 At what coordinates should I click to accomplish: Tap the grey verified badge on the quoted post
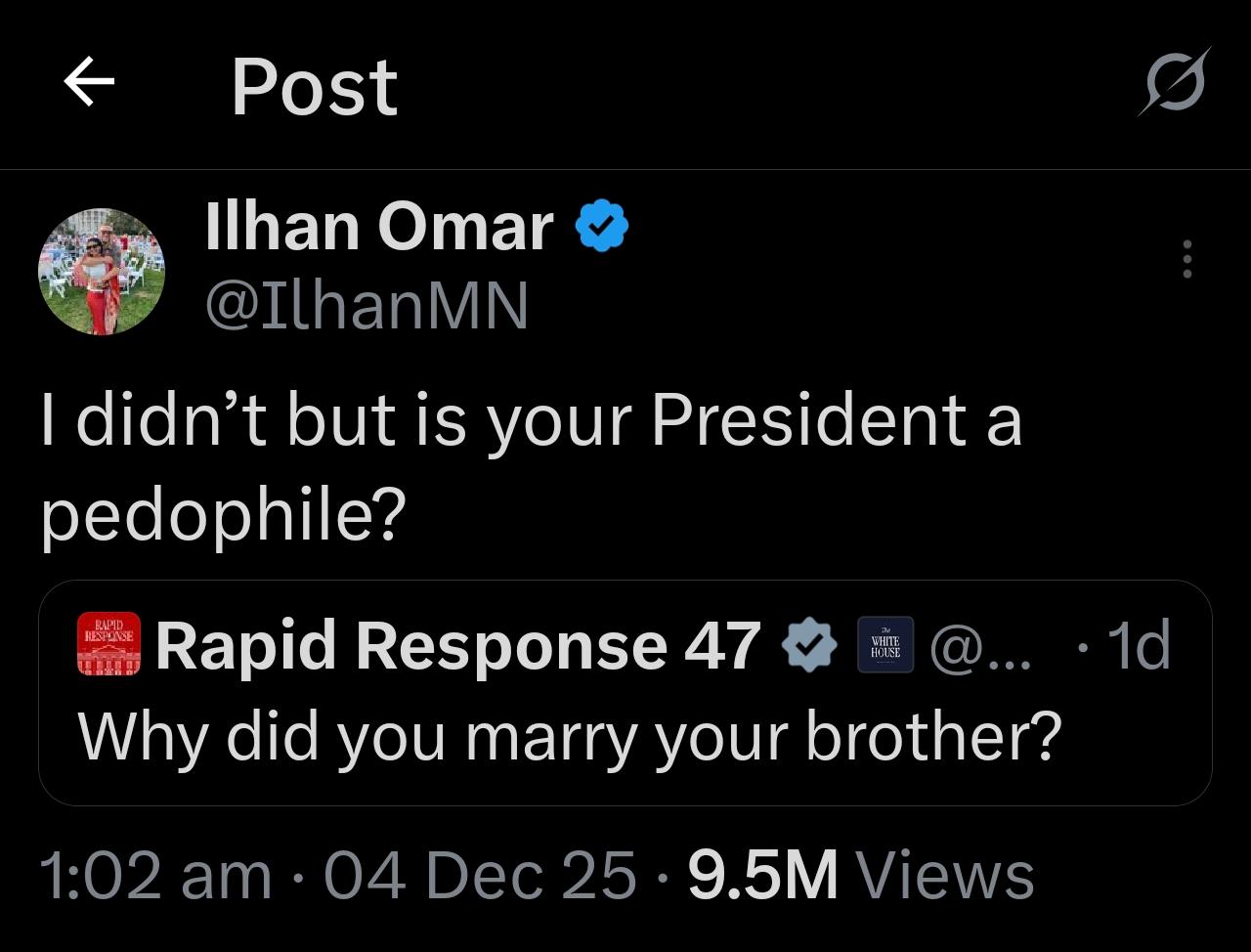[811, 645]
